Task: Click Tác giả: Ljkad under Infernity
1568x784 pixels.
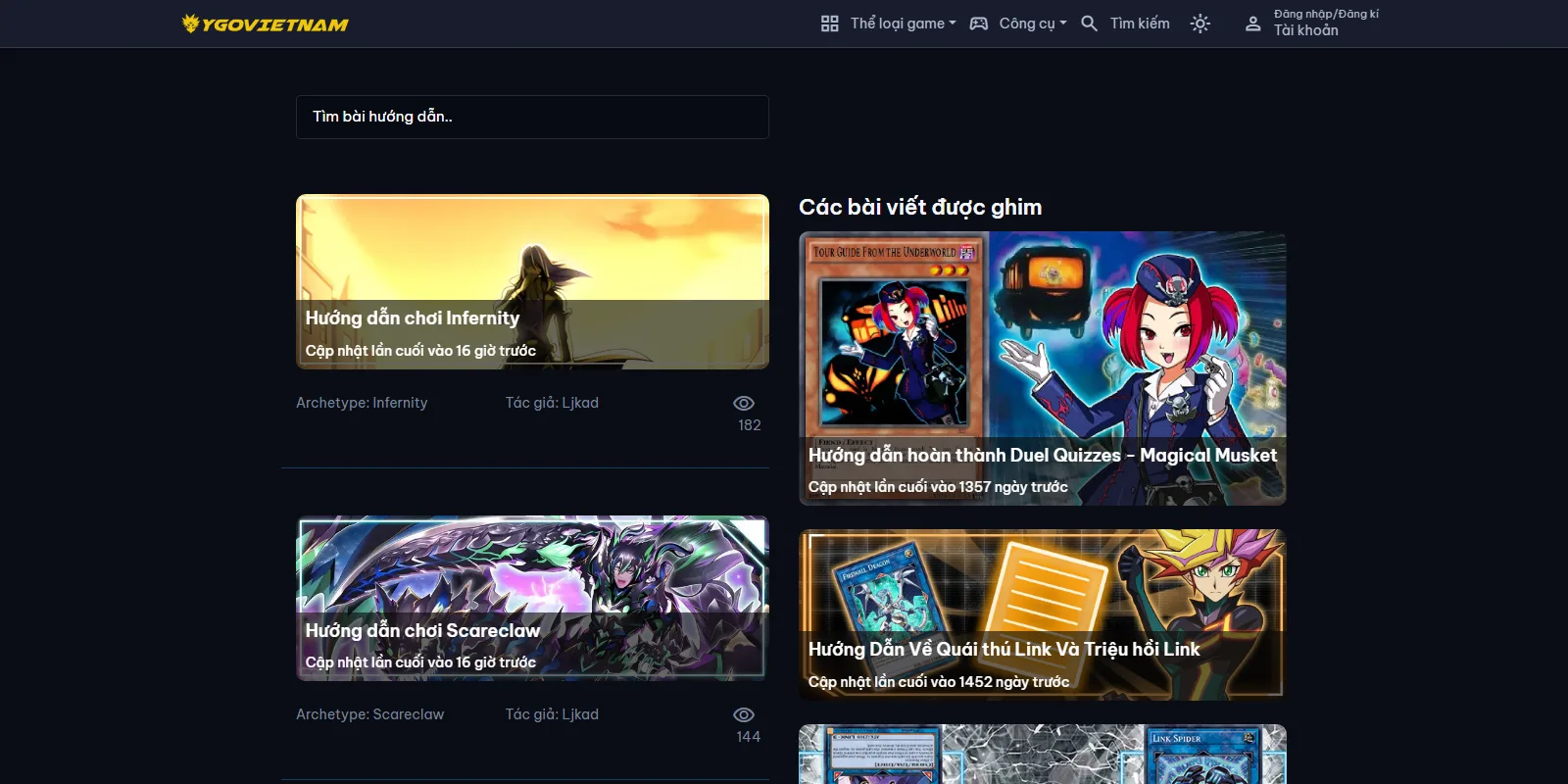Action: 552,403
